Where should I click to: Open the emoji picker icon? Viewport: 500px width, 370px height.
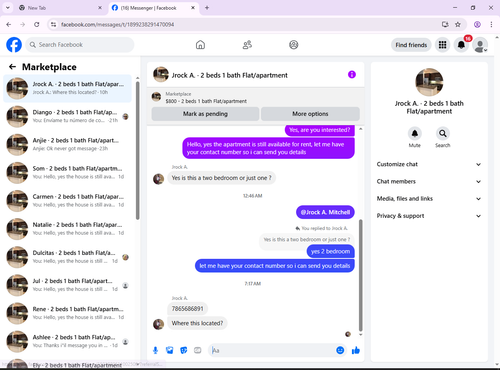click(x=340, y=350)
